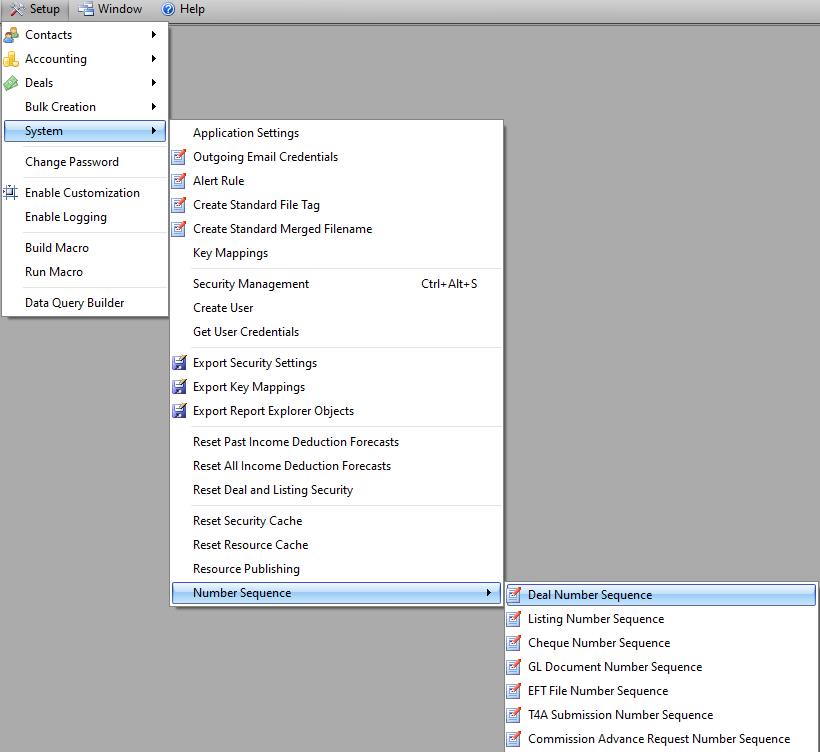Select Change Password
The height and width of the screenshot is (752, 820).
coord(72,162)
